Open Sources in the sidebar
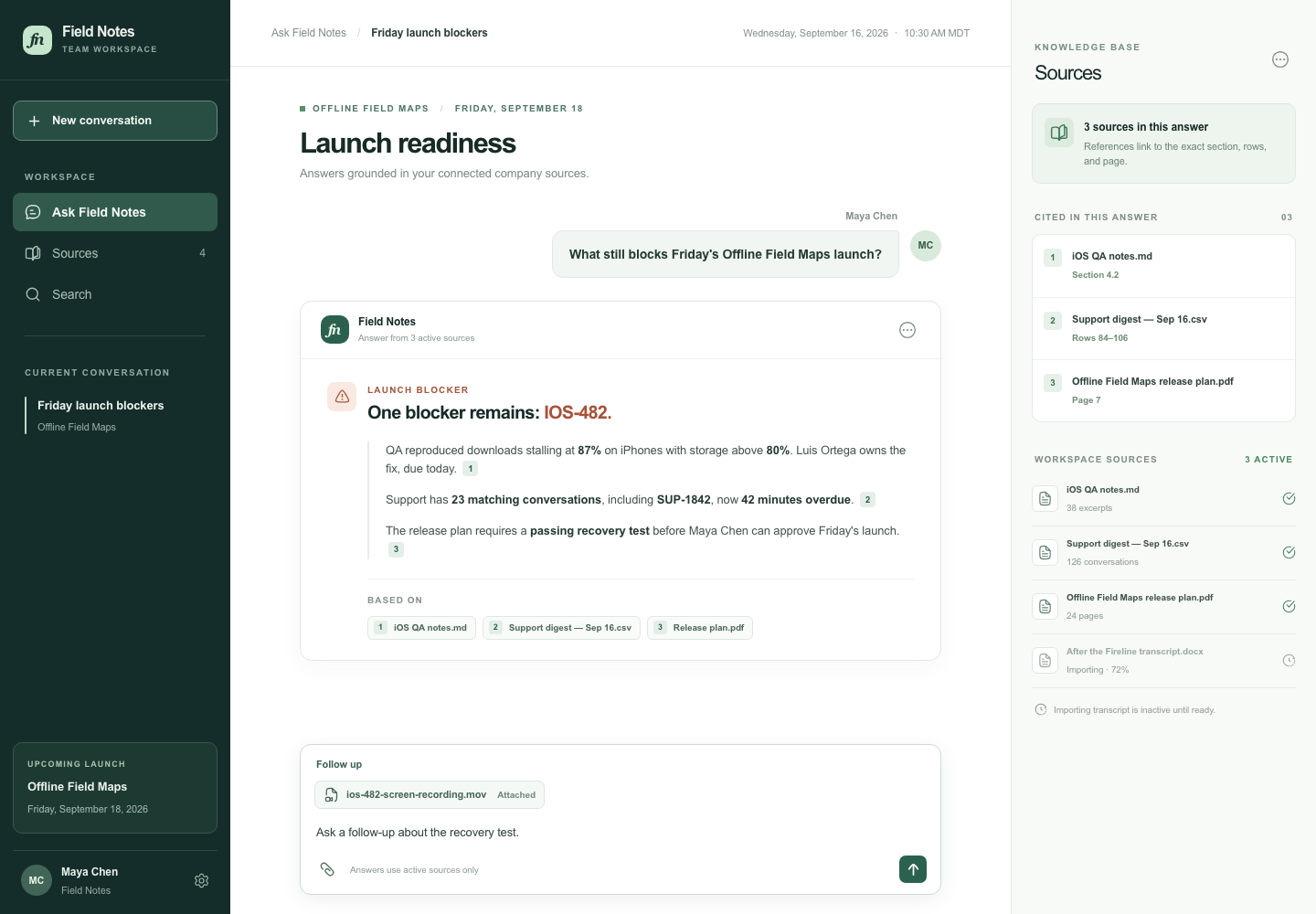The image size is (1316, 914). [x=115, y=253]
